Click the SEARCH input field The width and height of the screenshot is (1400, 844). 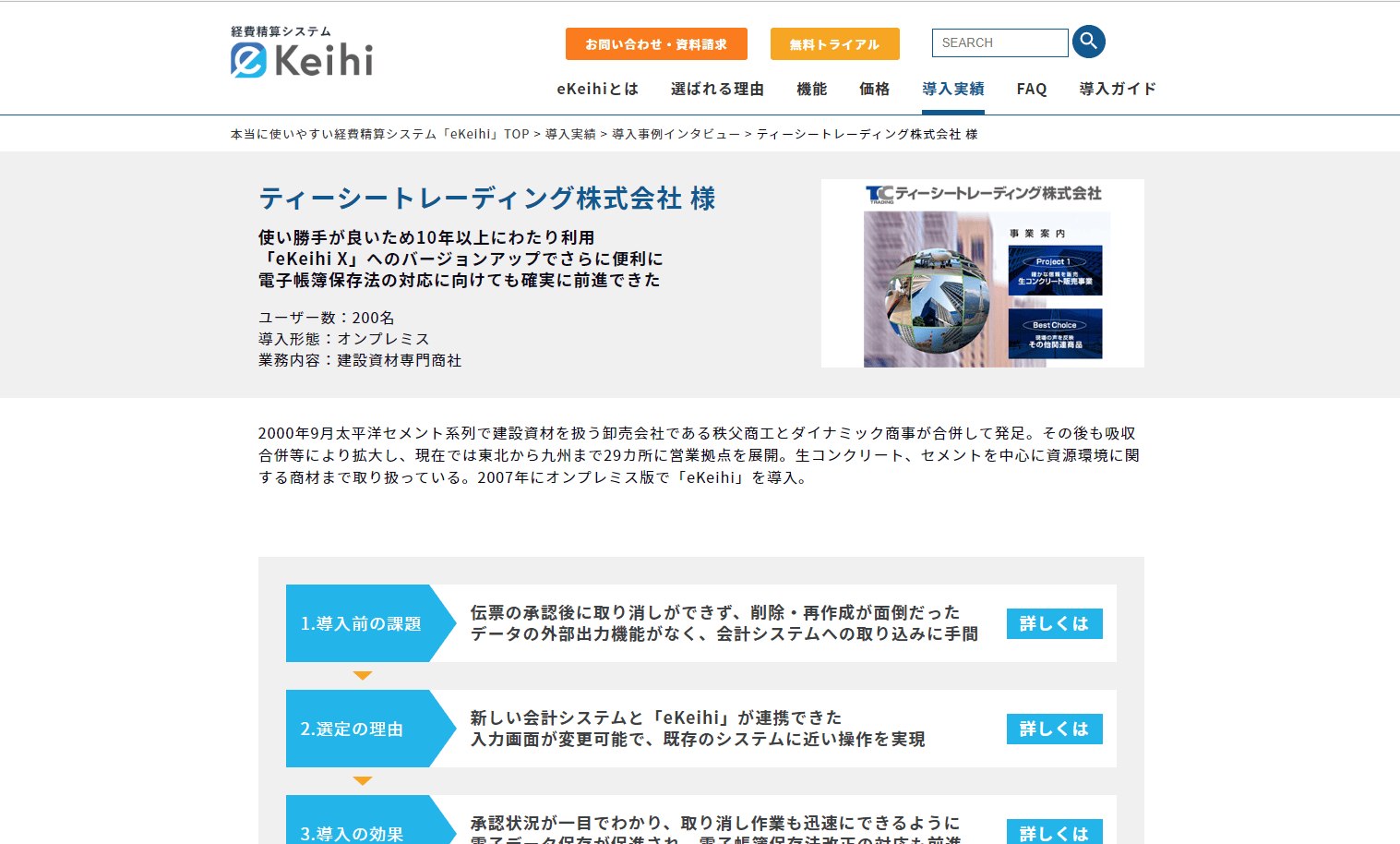(999, 42)
